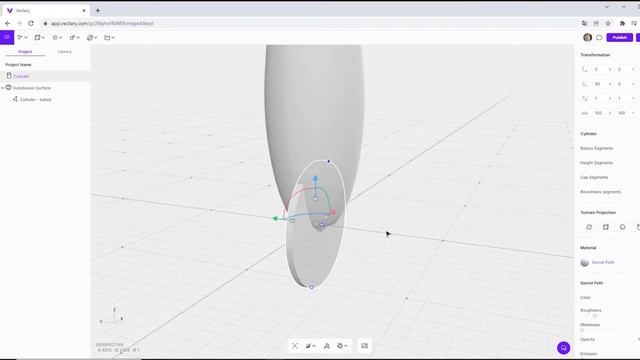This screenshot has width=640, height=360.
Task: Click the rotation field showing 90
Action: click(602, 84)
